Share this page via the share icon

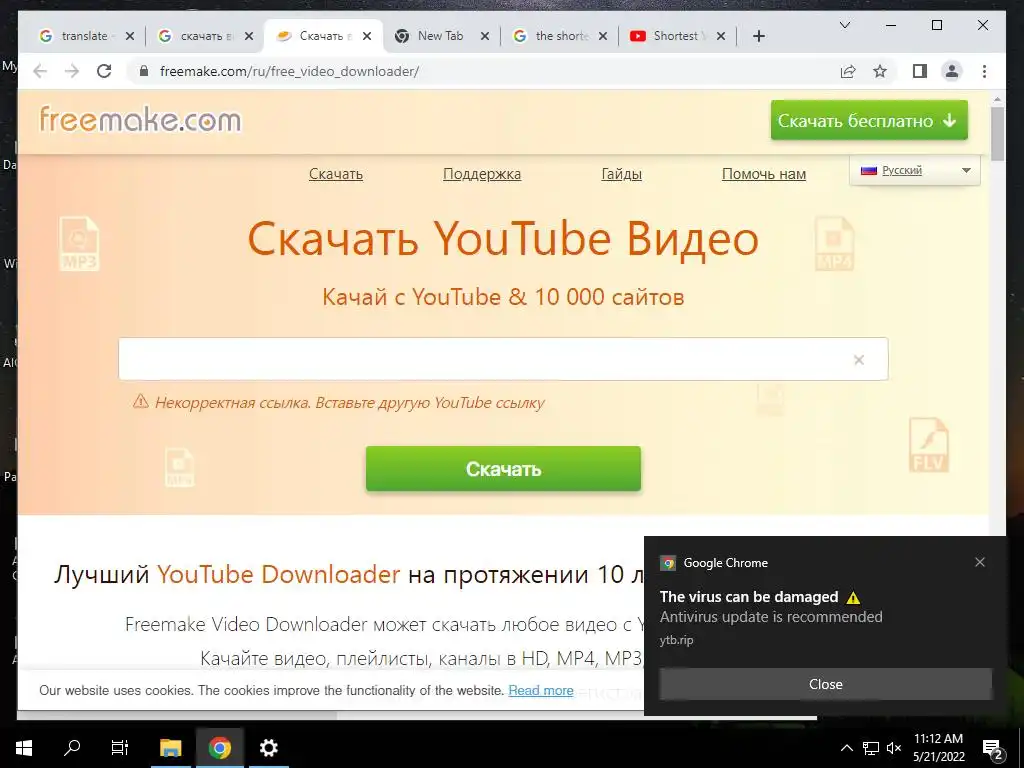[x=848, y=71]
